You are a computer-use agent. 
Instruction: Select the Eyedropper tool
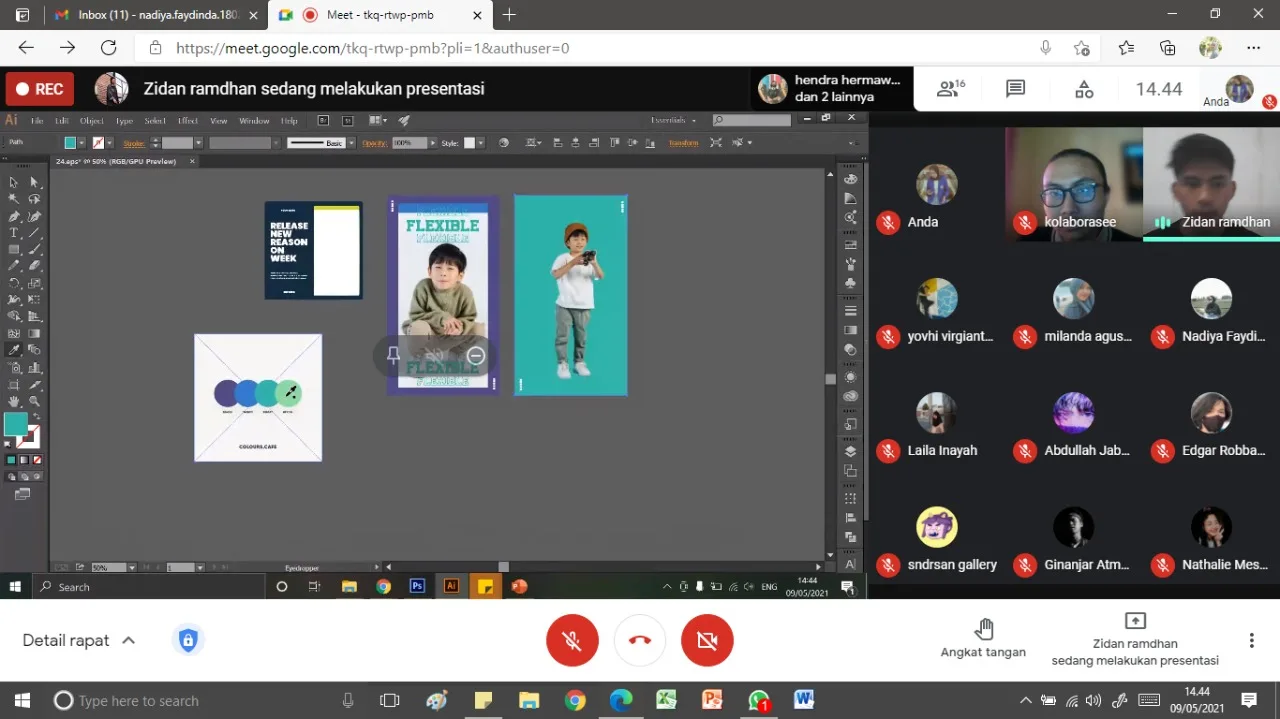pyautogui.click(x=13, y=350)
